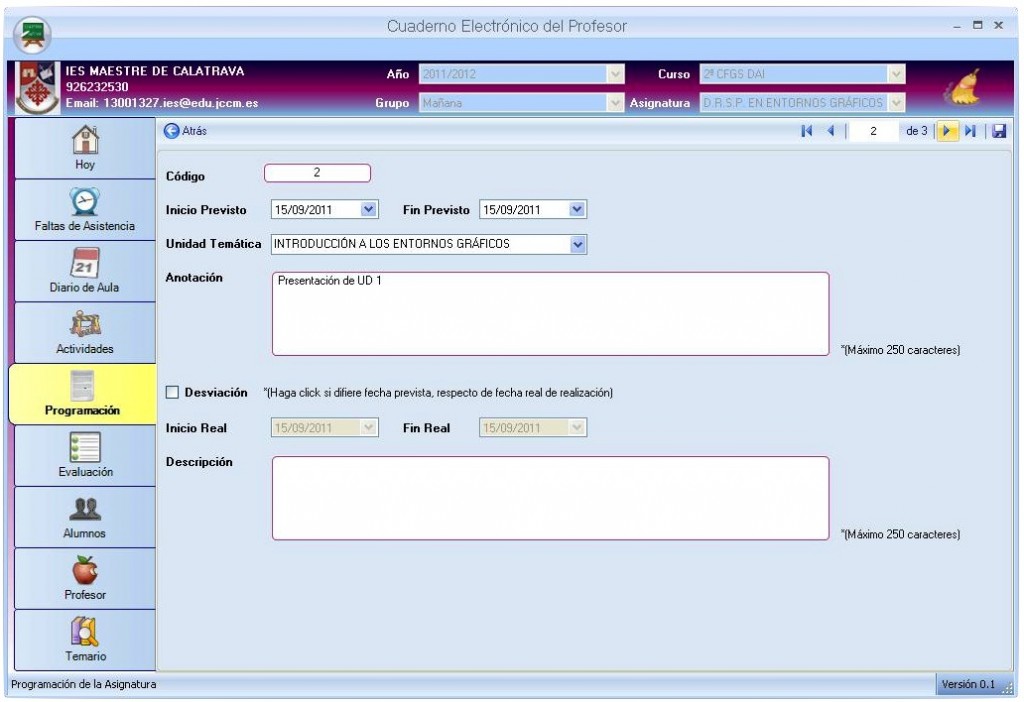This screenshot has height=702, width=1024.
Task: Go to the previous record
Action: (x=831, y=131)
